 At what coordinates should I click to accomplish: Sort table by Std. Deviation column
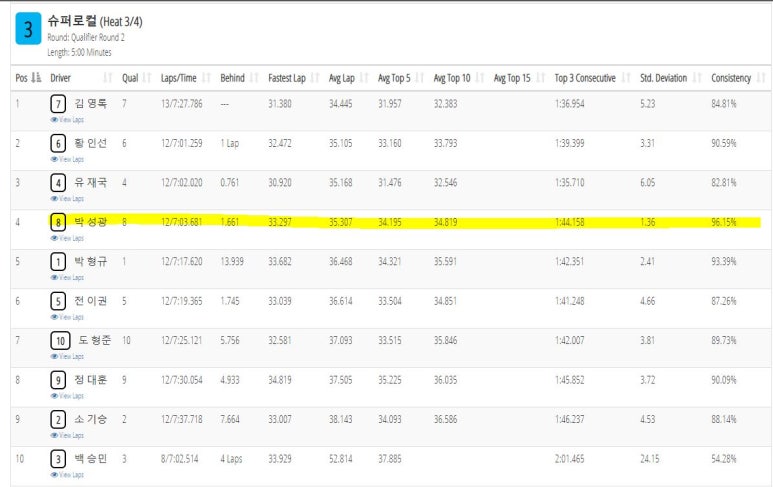(x=671, y=78)
